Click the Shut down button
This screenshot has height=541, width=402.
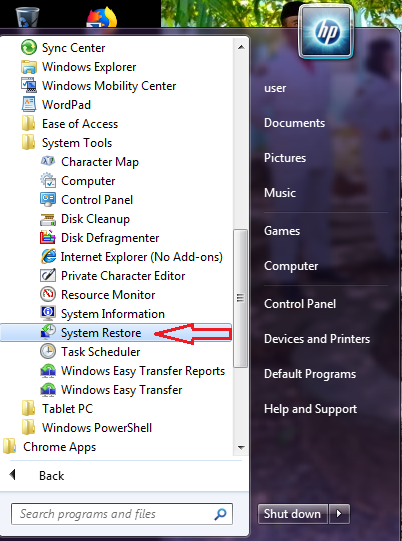tap(292, 514)
